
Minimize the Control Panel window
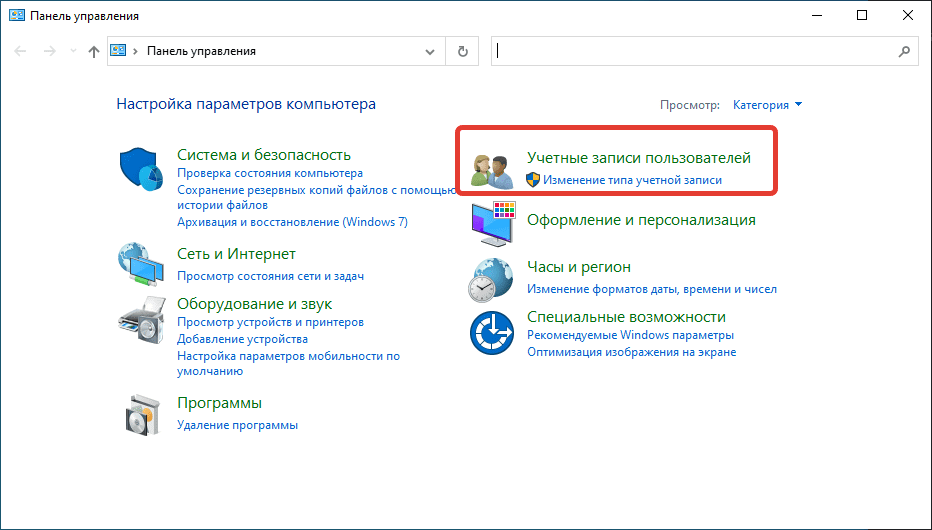[x=816, y=15]
